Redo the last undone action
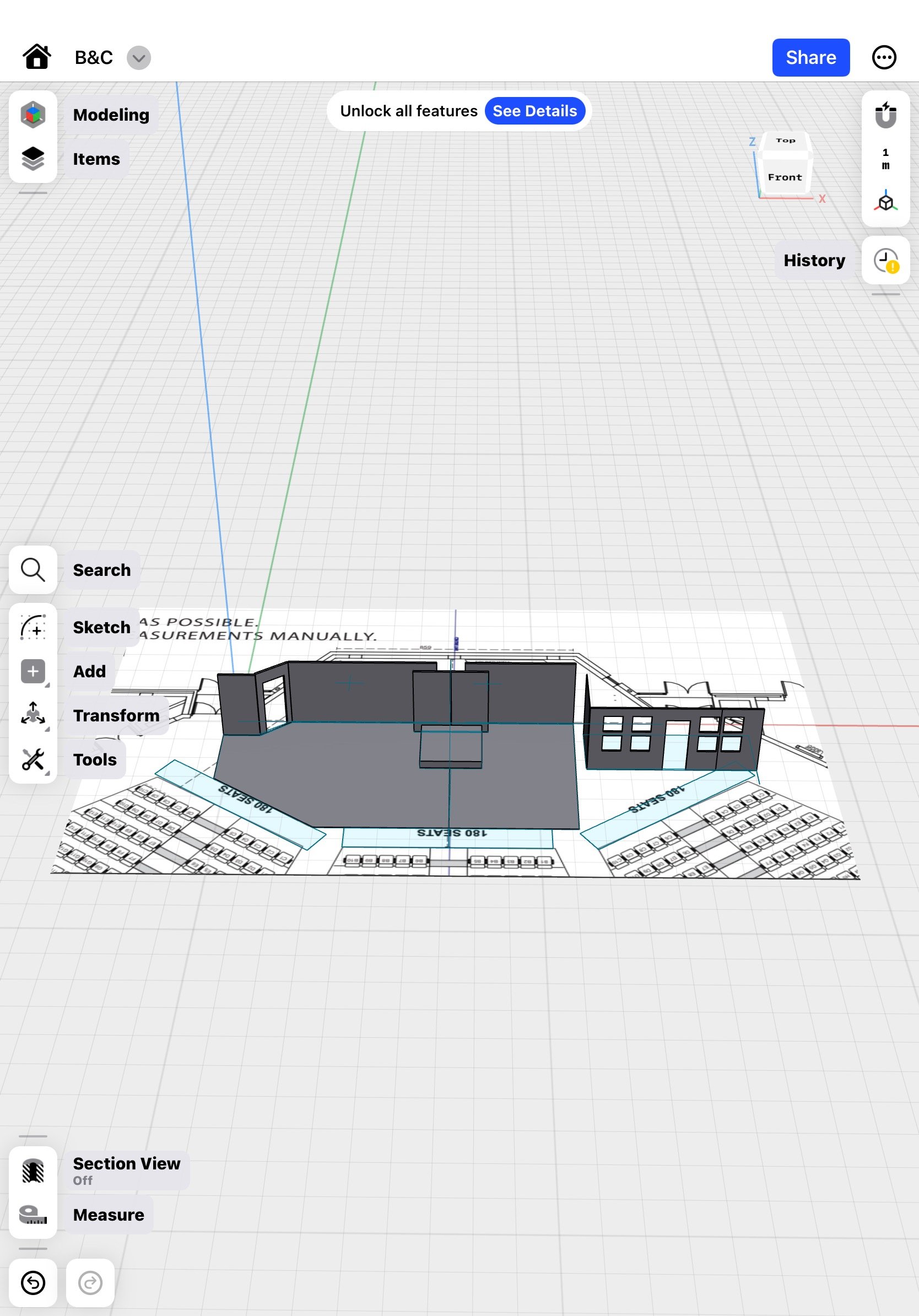 90,1283
